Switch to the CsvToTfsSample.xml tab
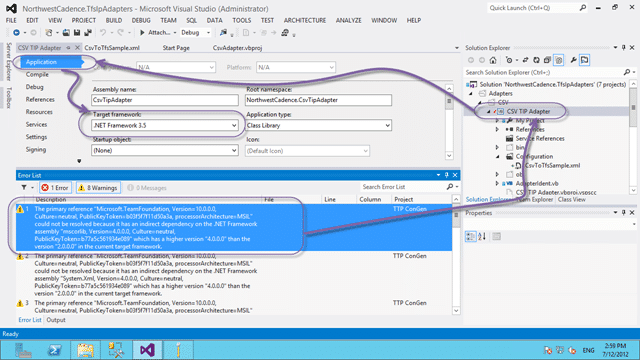Viewport: 640px width, 360px height. pos(112,48)
